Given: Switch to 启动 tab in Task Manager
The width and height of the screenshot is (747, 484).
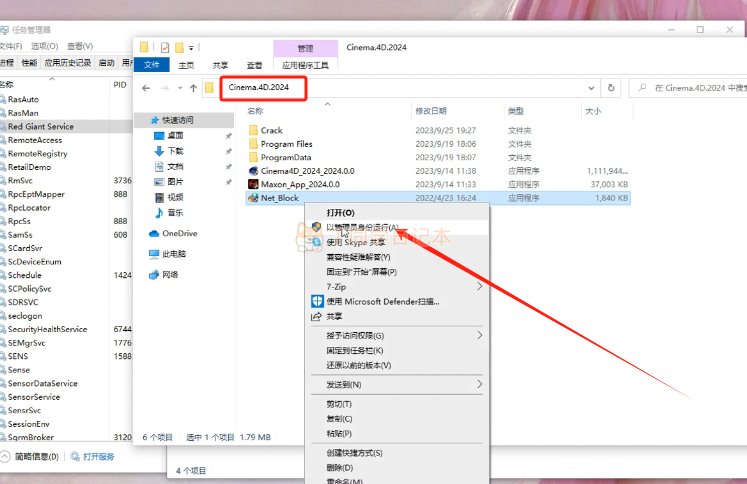Looking at the screenshot, I should [106, 62].
